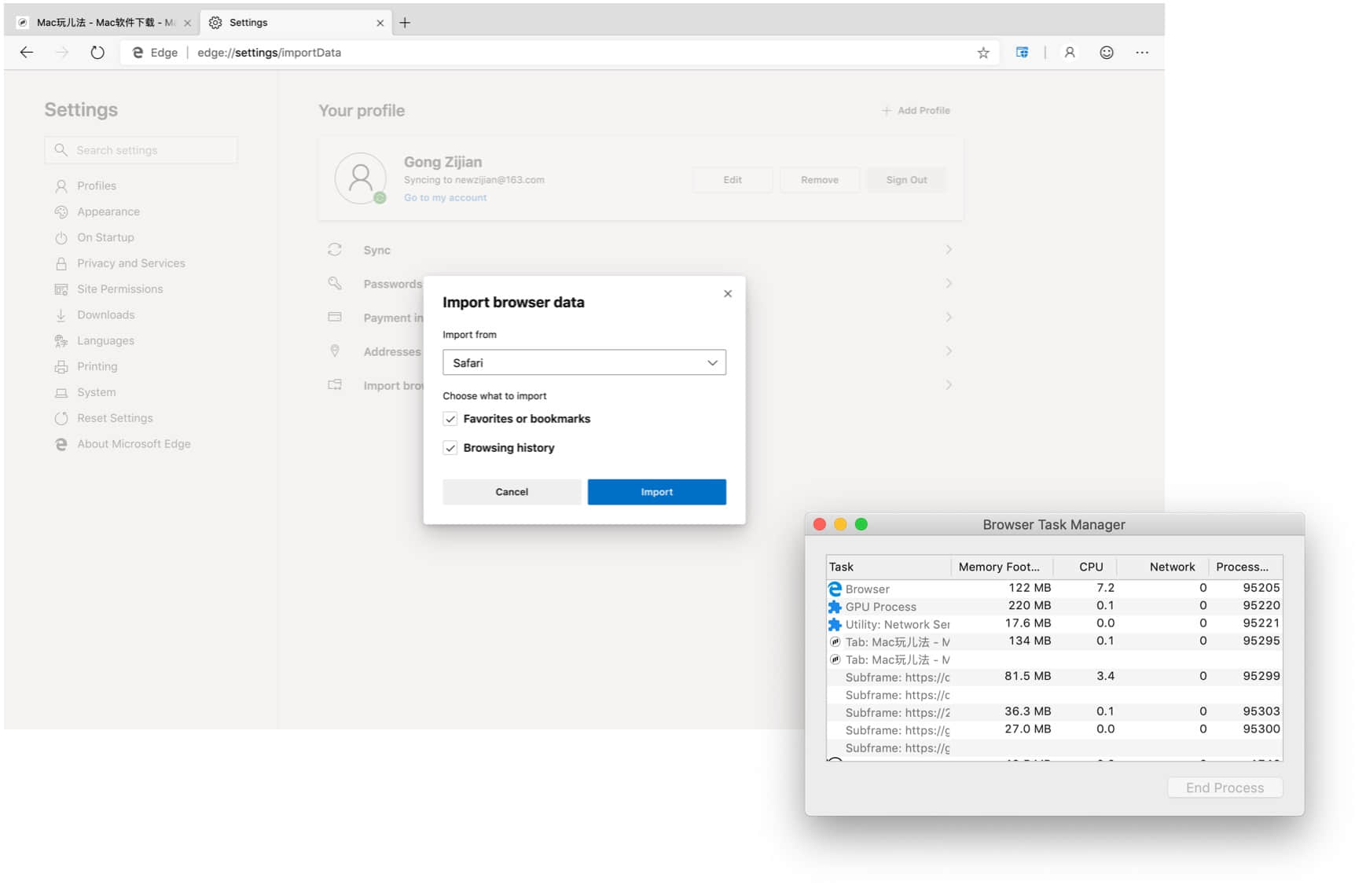Open On Startup settings
The height and width of the screenshot is (896, 1366).
point(94,238)
